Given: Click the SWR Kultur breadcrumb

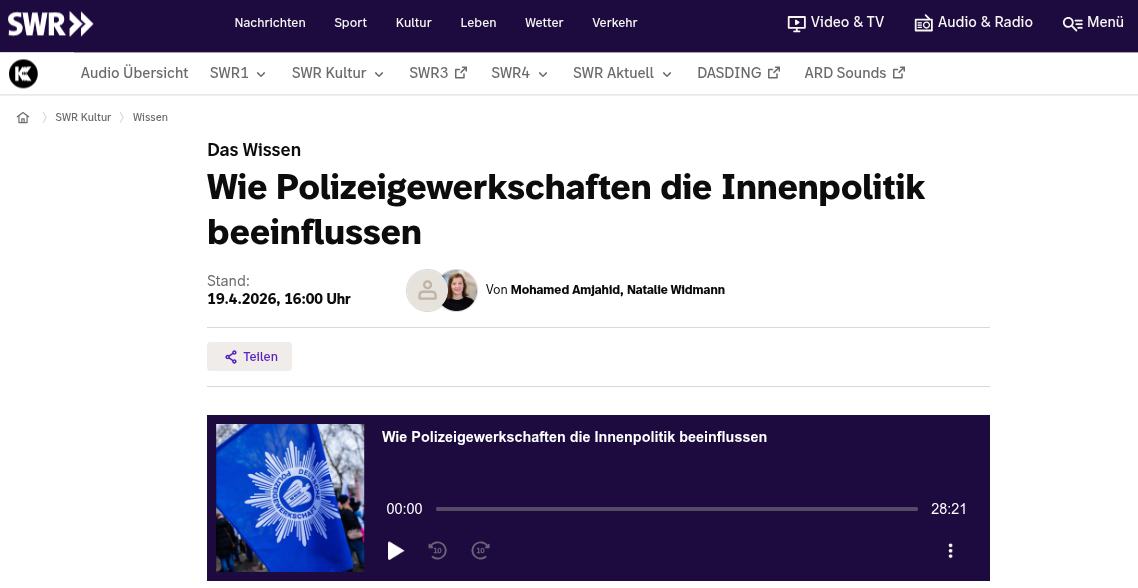Looking at the screenshot, I should (83, 118).
